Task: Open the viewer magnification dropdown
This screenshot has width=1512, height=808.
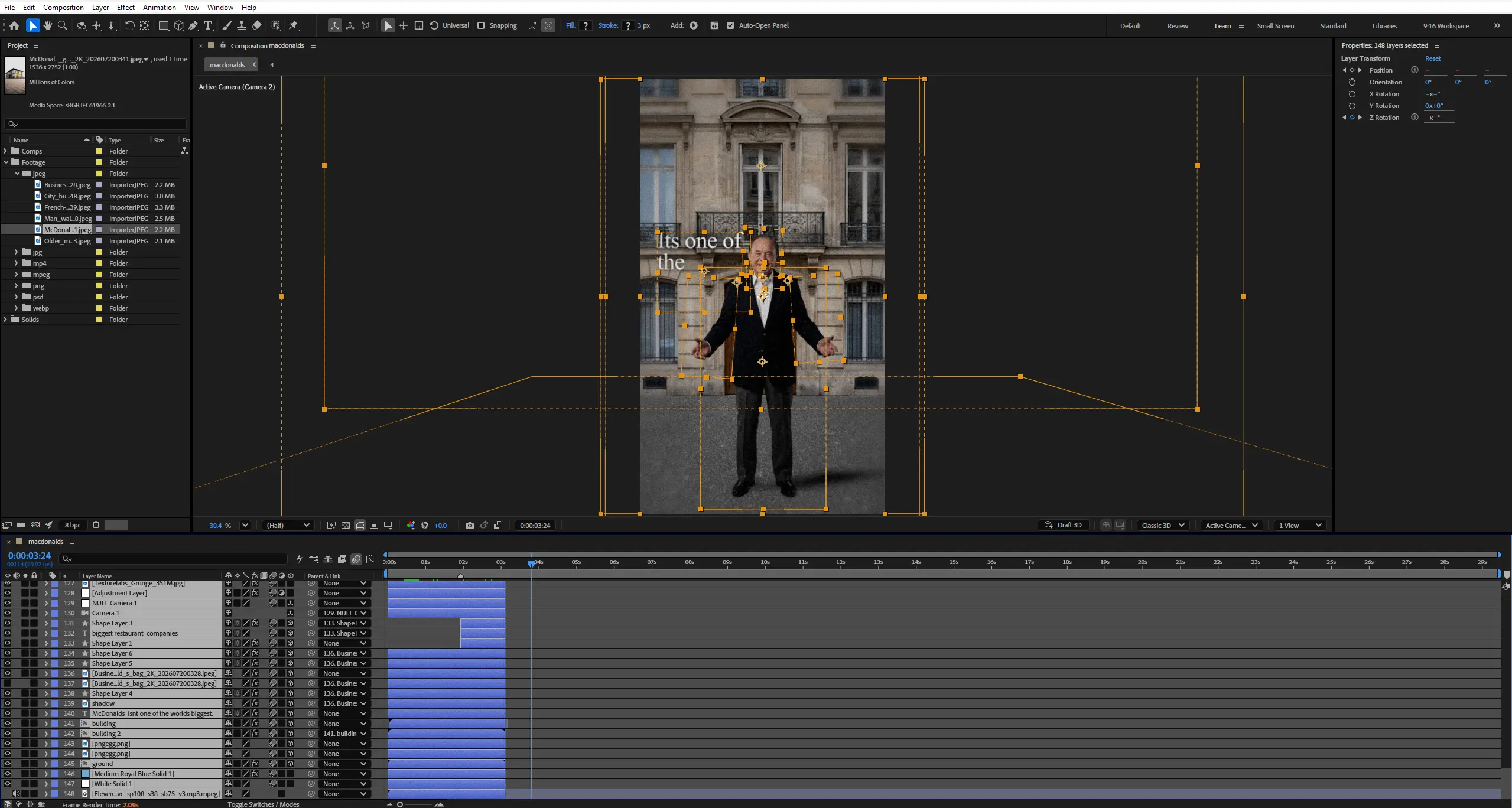Action: coord(245,525)
